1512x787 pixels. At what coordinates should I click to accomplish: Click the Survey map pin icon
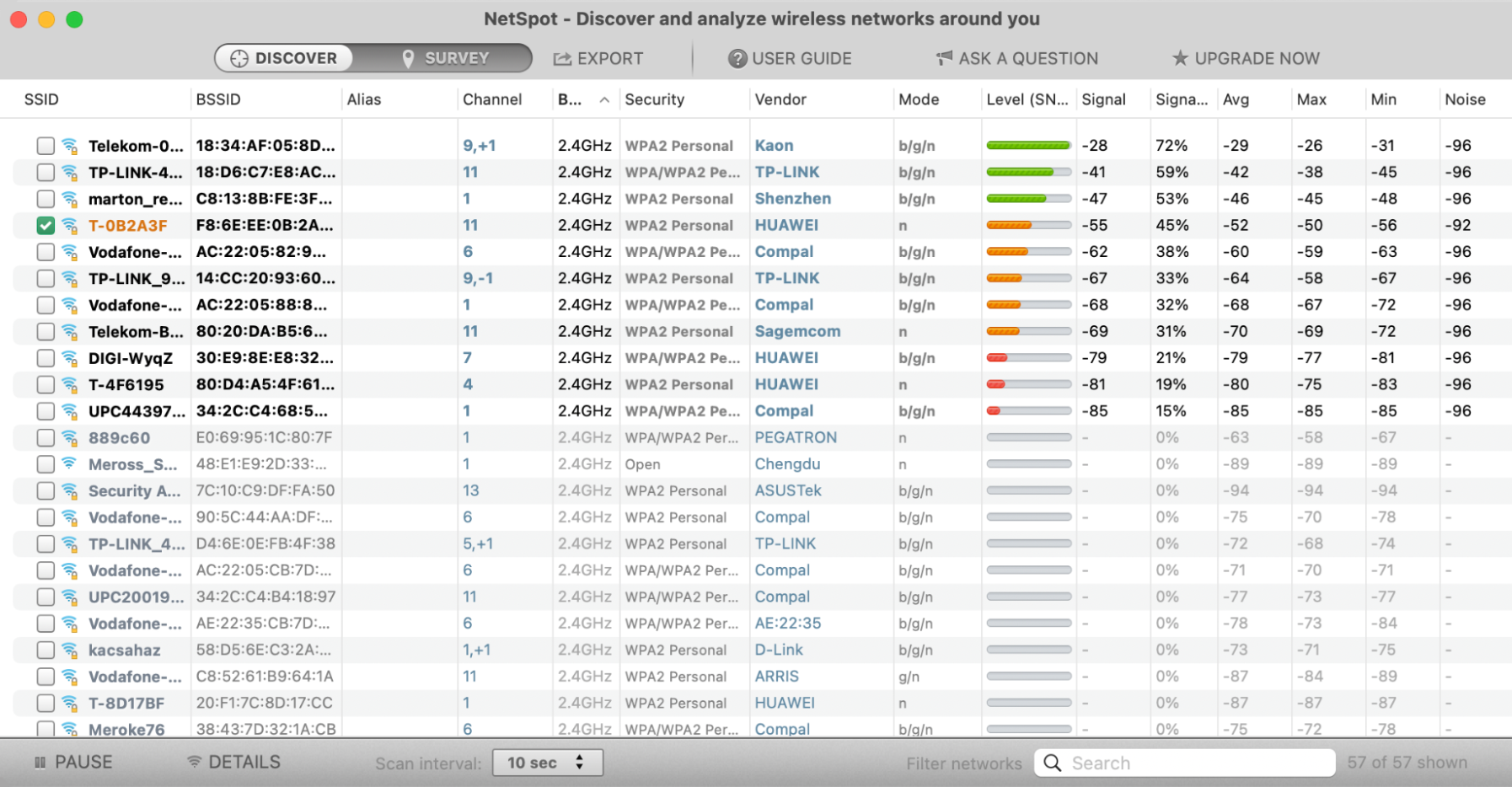[408, 58]
